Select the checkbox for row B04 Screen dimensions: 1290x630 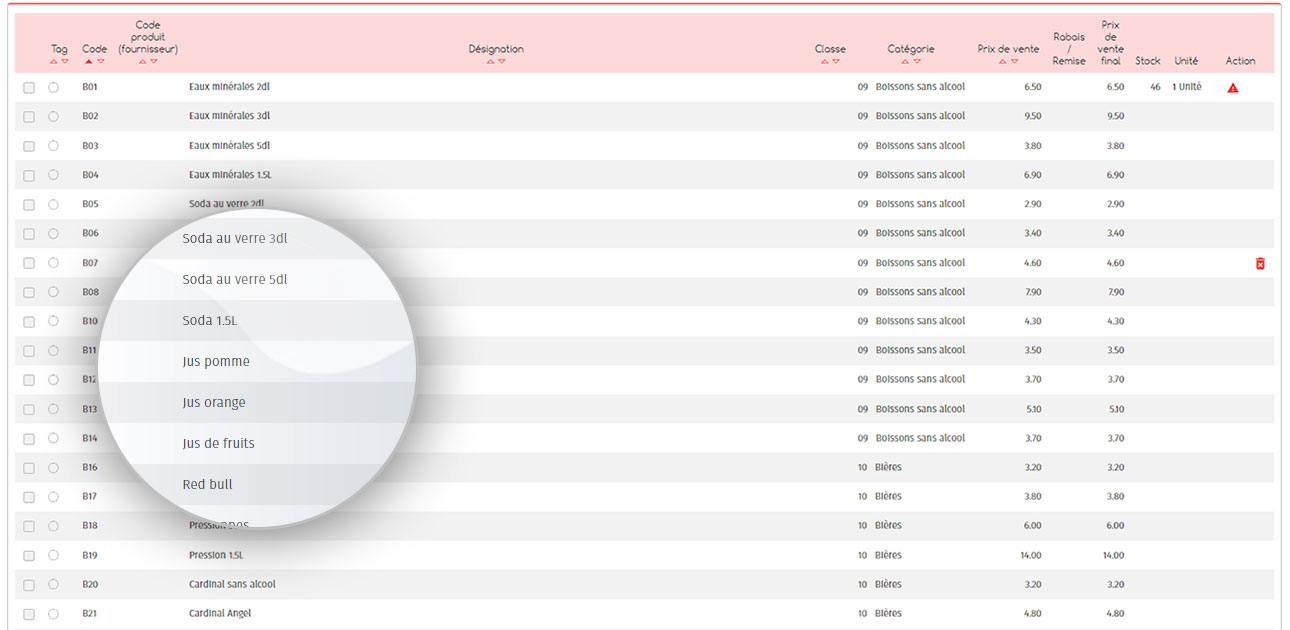29,176
